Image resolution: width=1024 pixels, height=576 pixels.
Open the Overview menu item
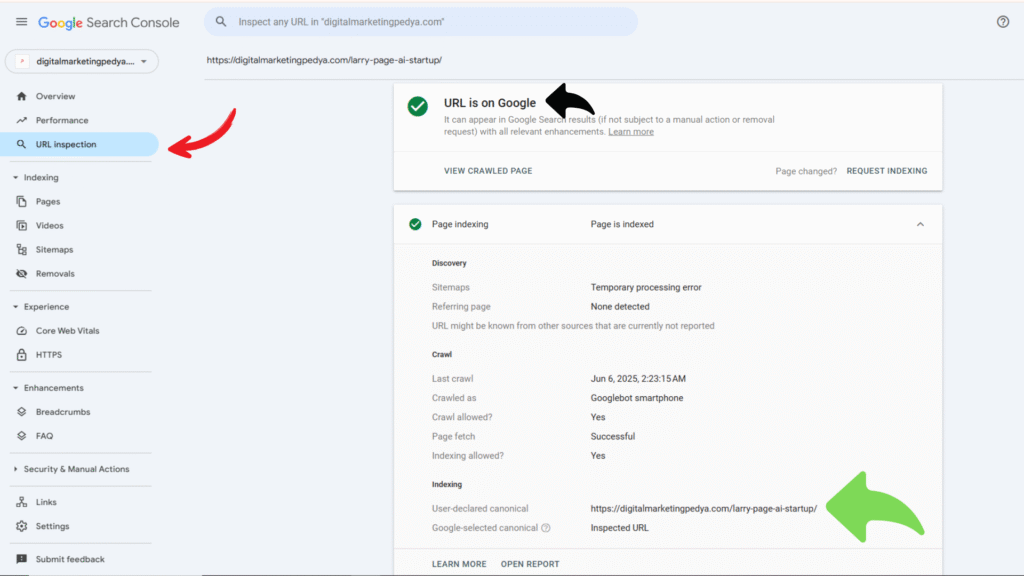(x=79, y=96)
